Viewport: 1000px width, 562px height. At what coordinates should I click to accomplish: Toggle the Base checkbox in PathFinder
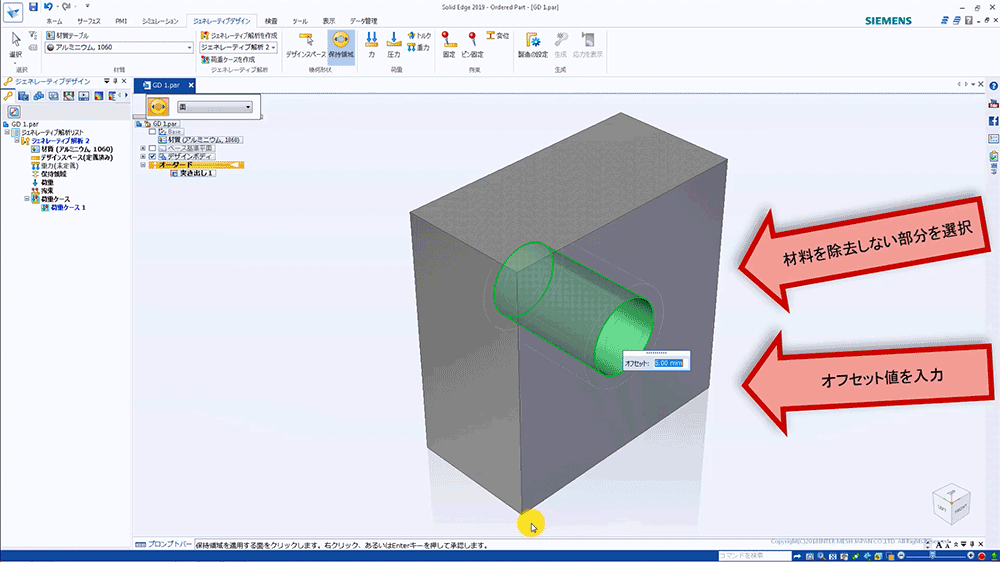(152, 131)
